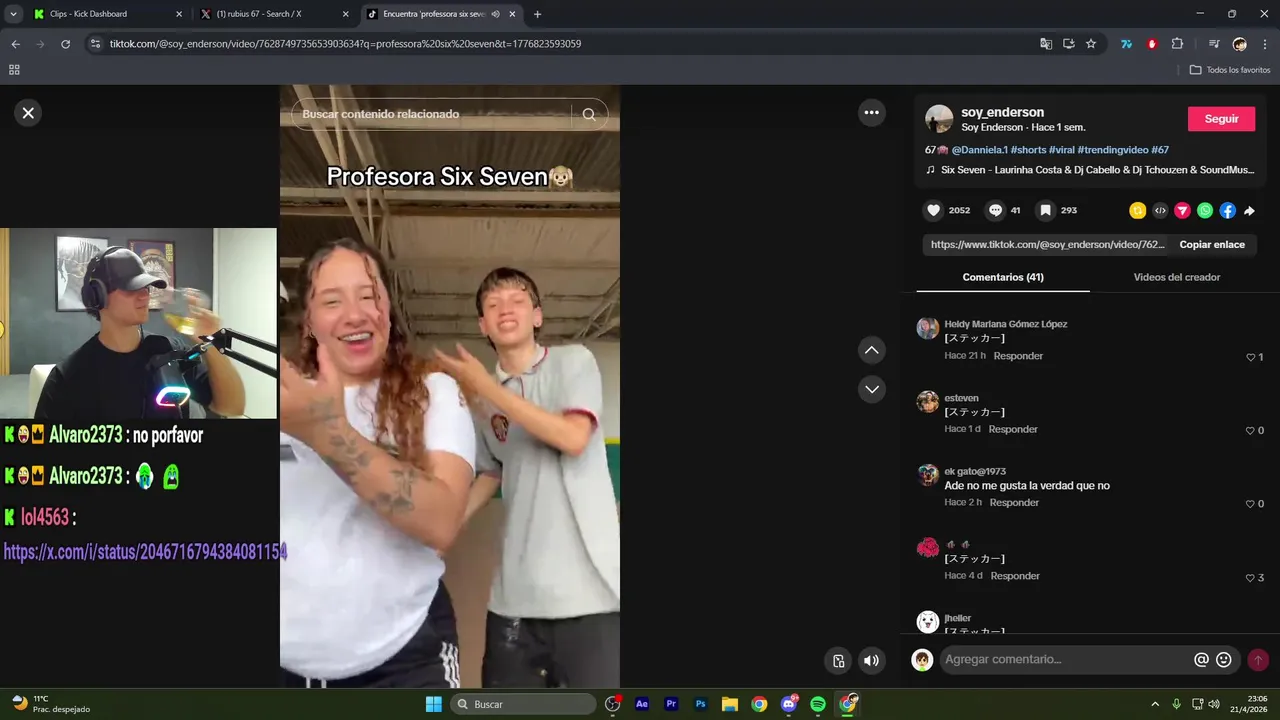Open a new browser tab with plus

(537, 14)
